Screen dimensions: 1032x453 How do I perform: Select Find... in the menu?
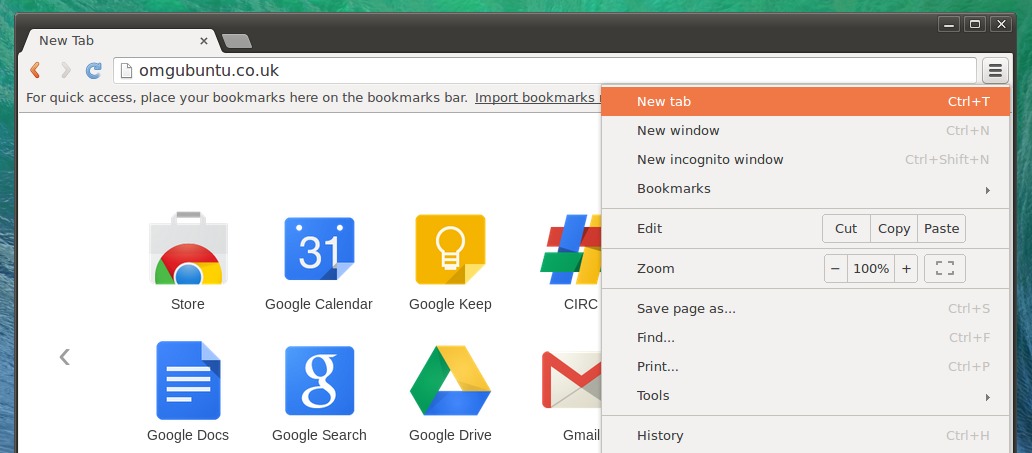(806, 338)
